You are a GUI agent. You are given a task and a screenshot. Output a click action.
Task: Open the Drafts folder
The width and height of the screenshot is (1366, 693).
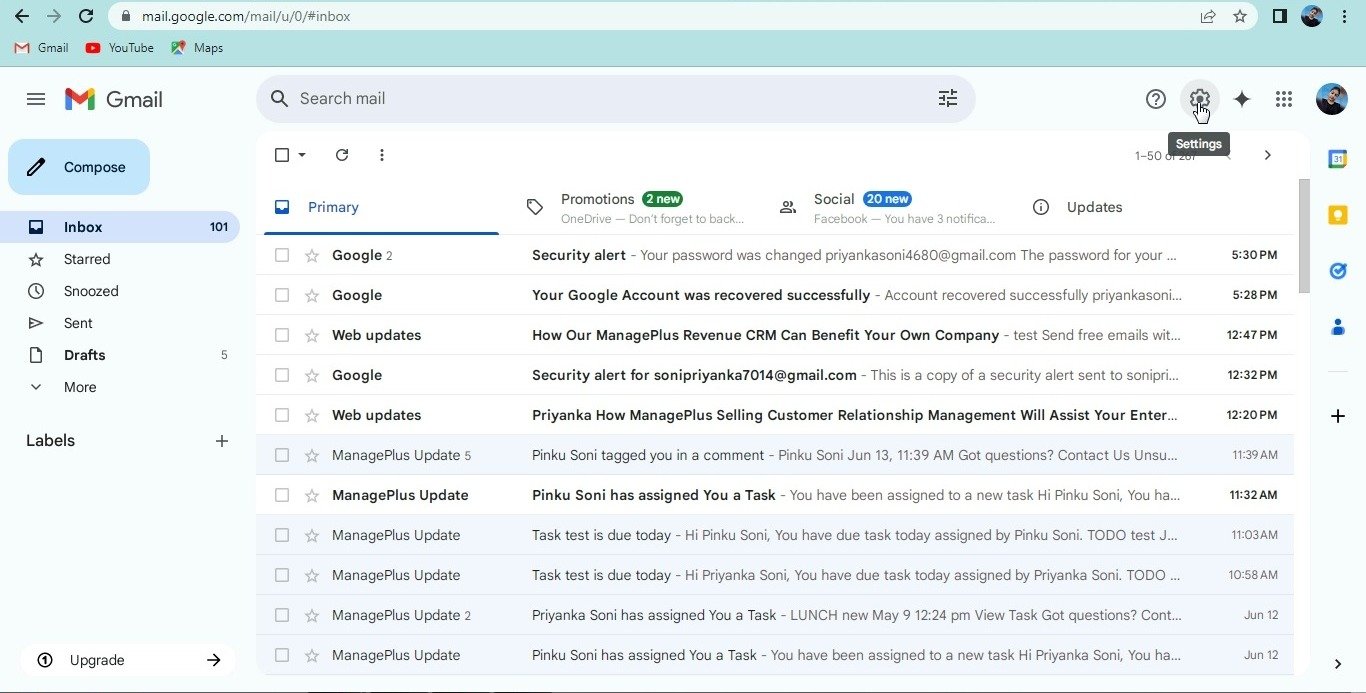point(120,355)
